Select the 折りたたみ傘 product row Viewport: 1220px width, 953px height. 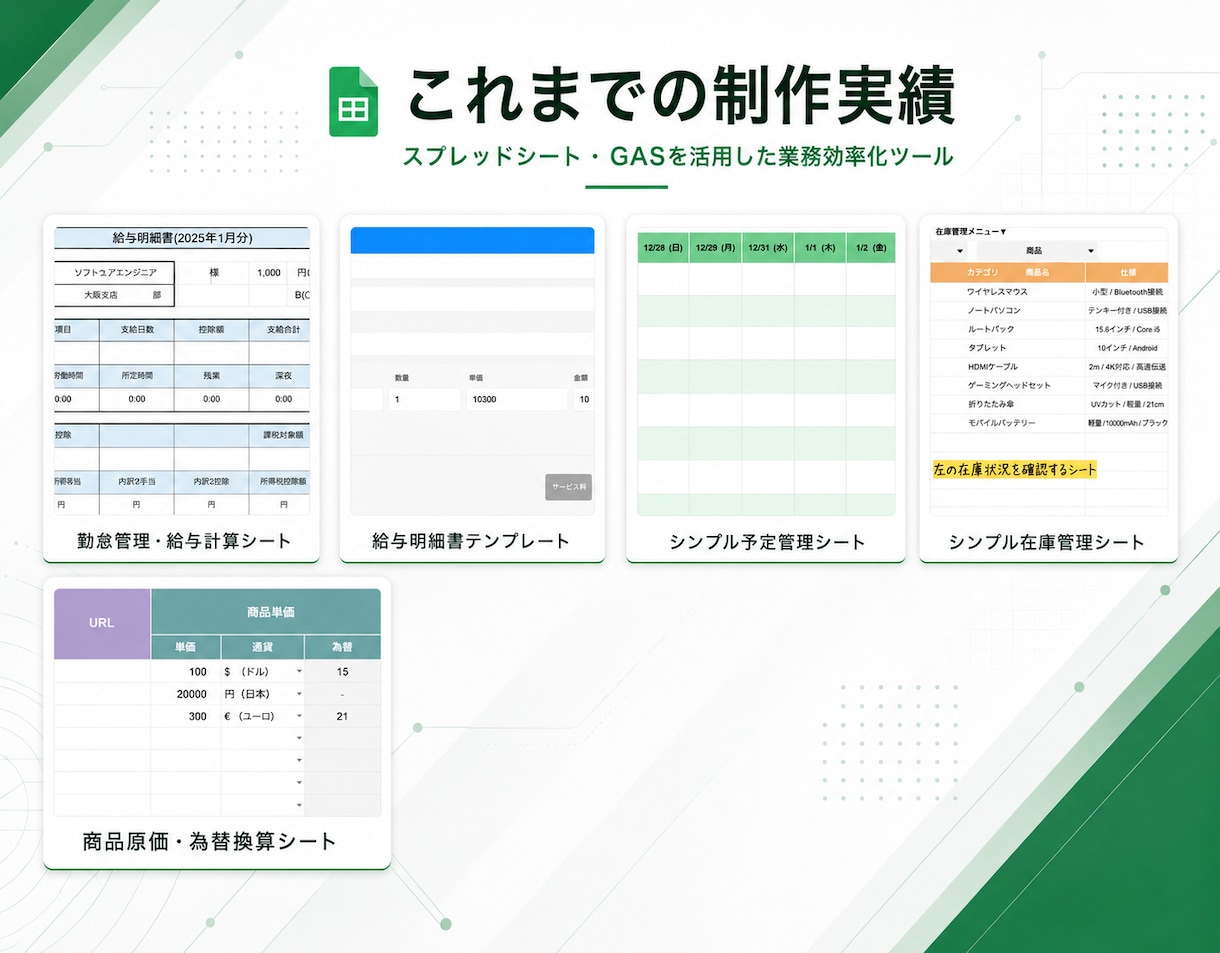pos(1049,404)
